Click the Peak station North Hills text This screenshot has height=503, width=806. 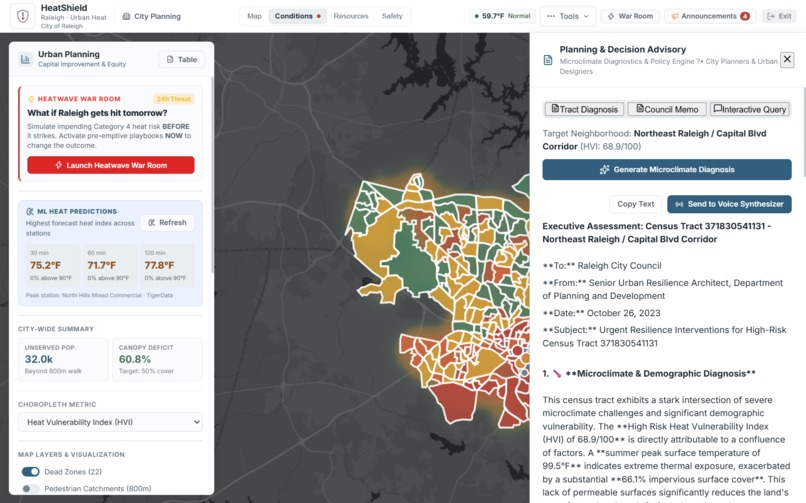click(x=99, y=295)
